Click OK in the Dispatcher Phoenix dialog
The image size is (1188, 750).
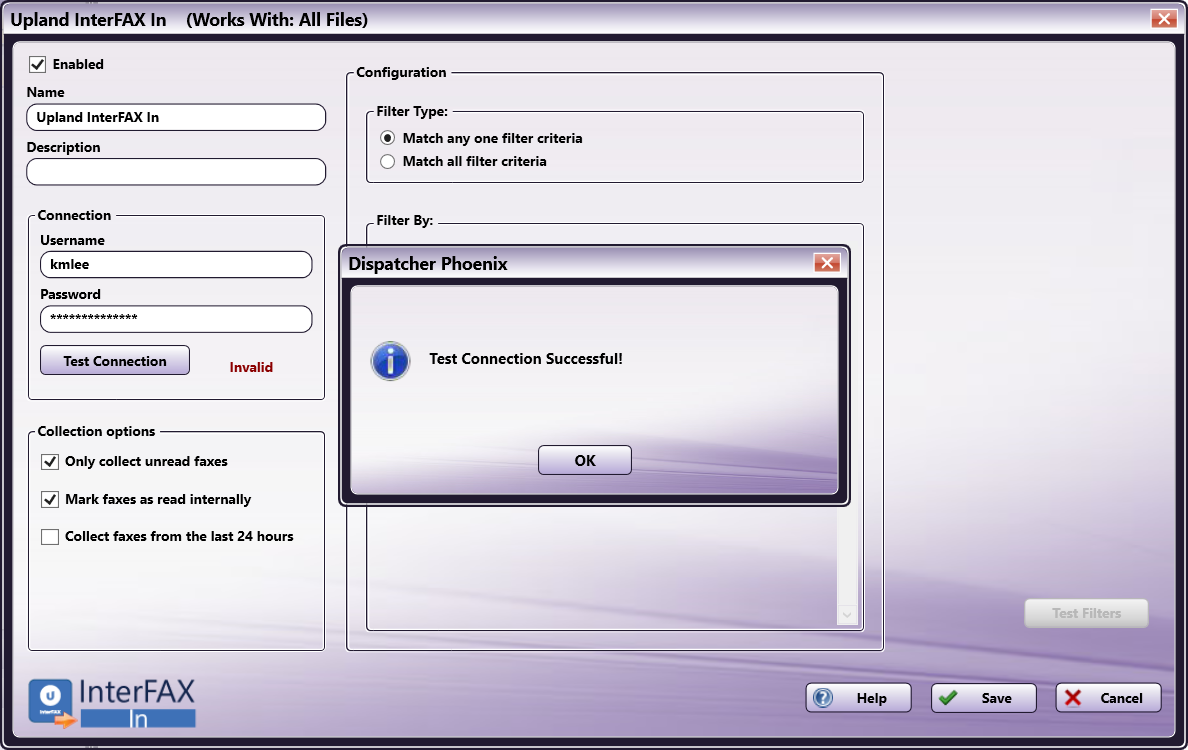click(x=585, y=460)
